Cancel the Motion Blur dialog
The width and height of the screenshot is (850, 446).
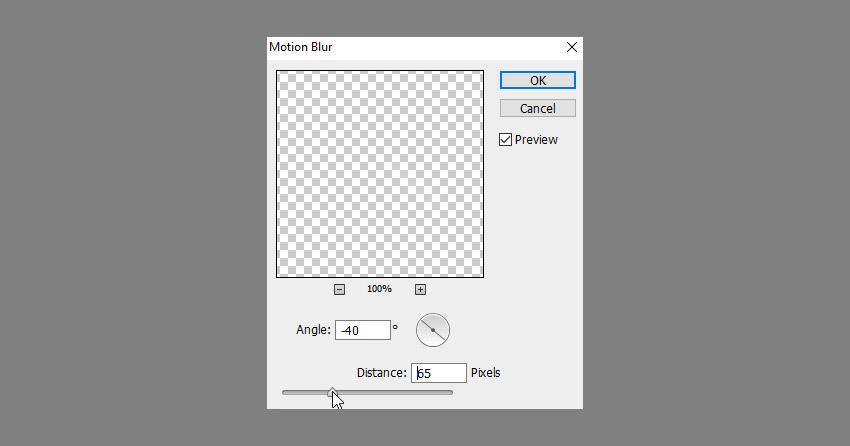point(538,108)
